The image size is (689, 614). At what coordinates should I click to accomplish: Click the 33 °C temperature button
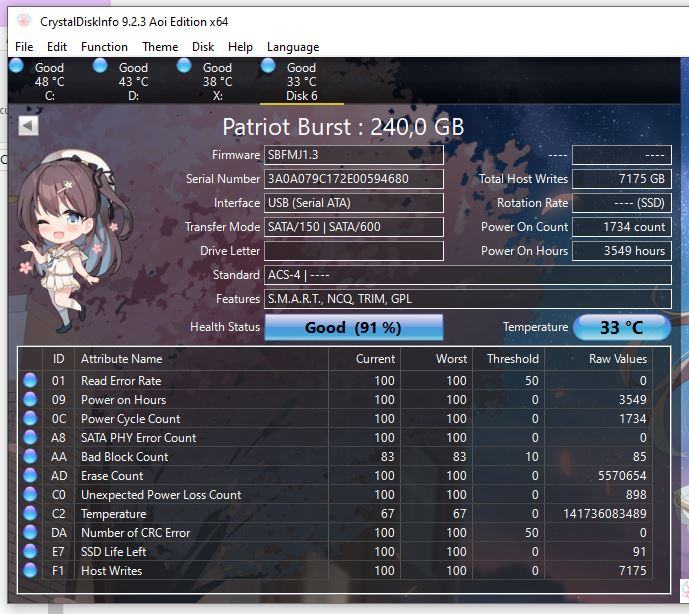(622, 327)
